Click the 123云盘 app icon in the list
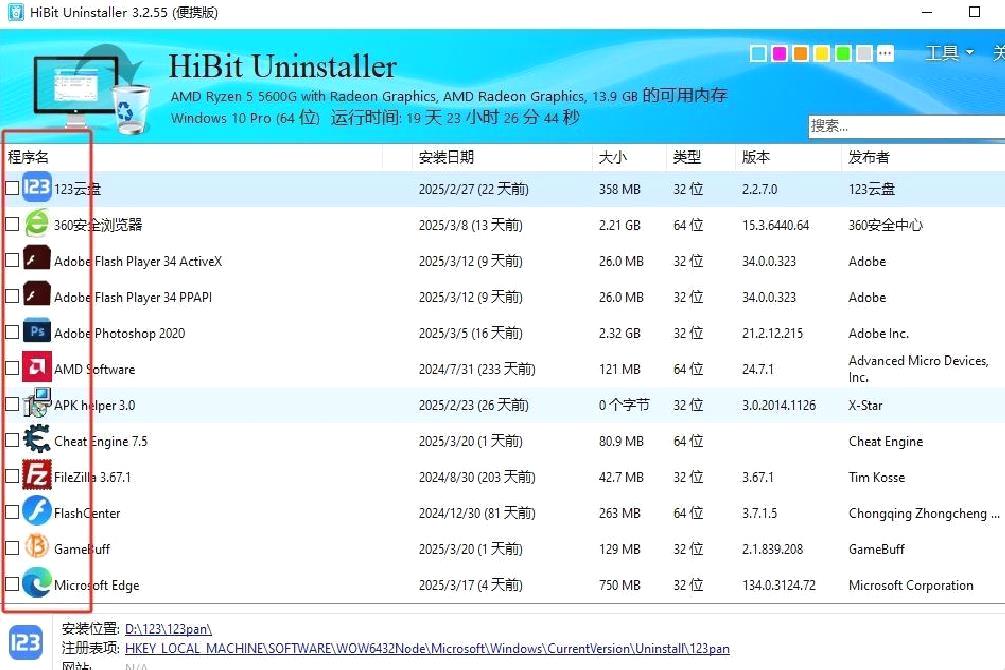Viewport: 1005px width, 670px height. click(x=37, y=187)
